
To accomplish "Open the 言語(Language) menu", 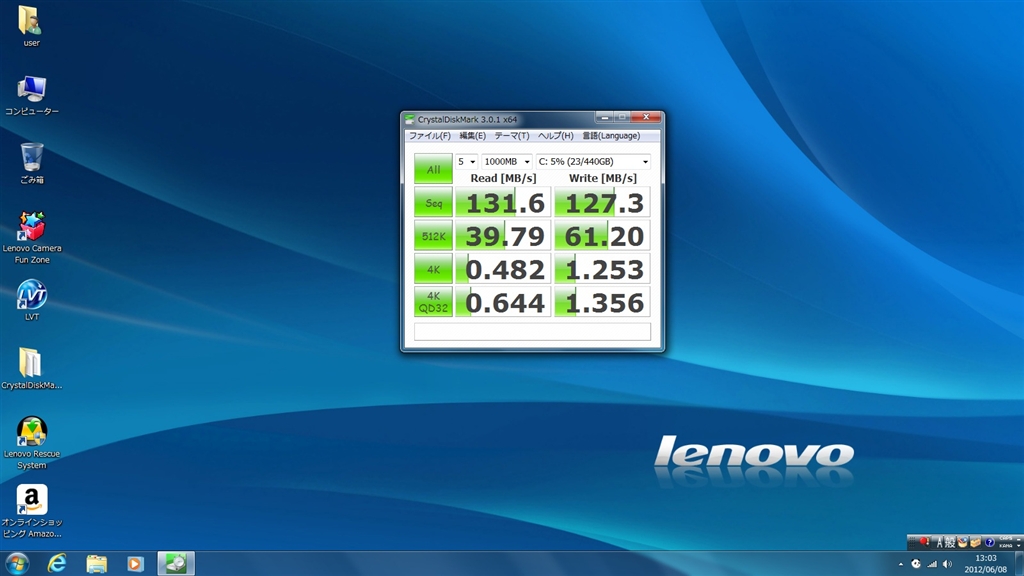I will coord(611,136).
